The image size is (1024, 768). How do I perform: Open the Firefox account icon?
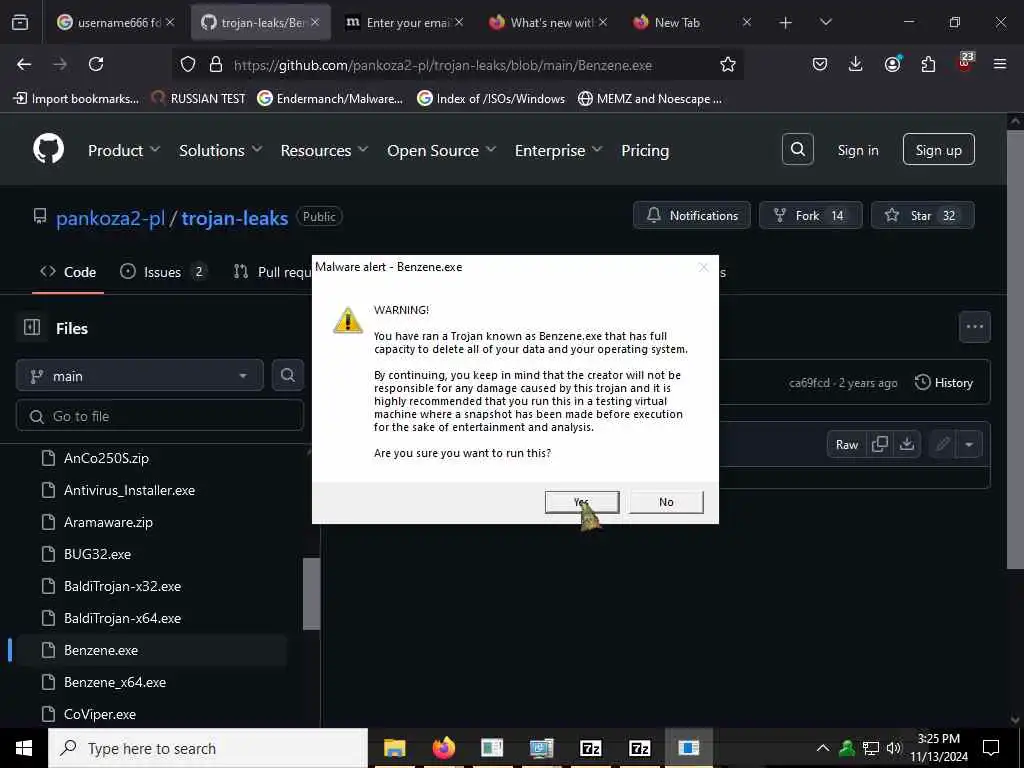892,64
